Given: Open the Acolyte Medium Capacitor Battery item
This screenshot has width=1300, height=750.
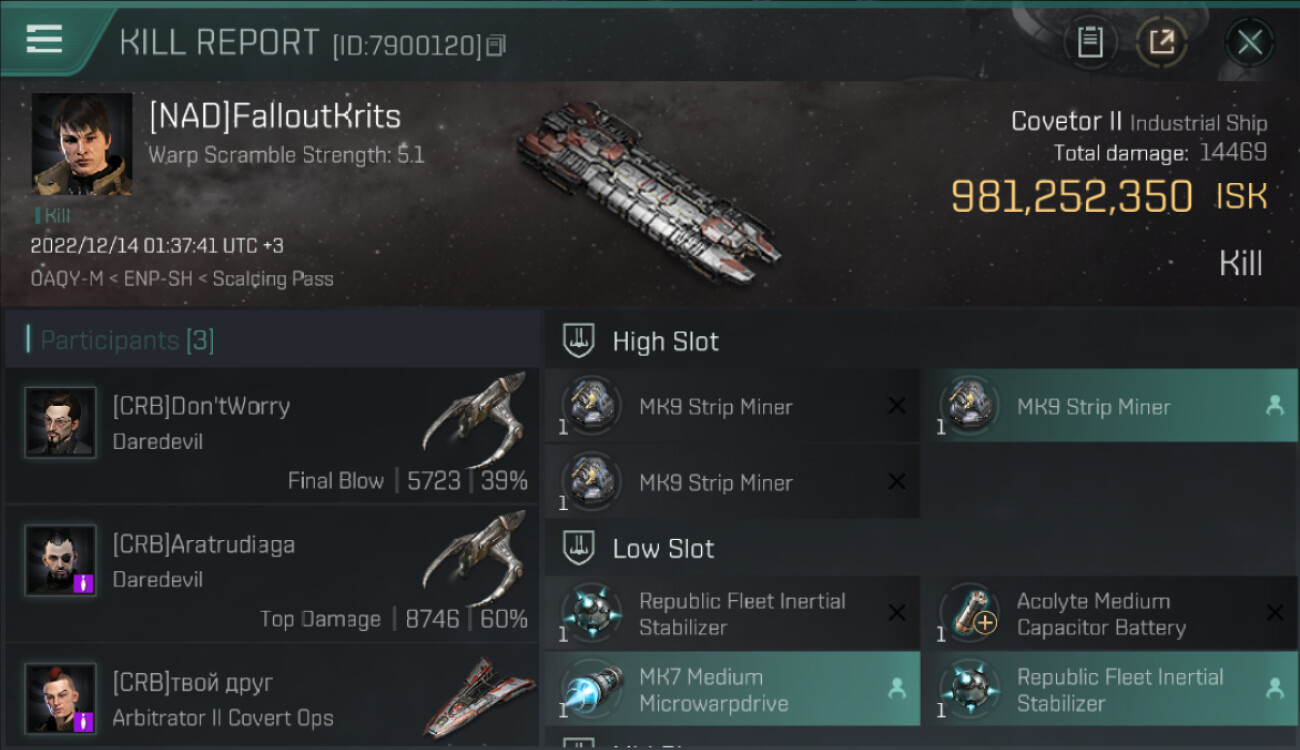Looking at the screenshot, I should [1109, 614].
